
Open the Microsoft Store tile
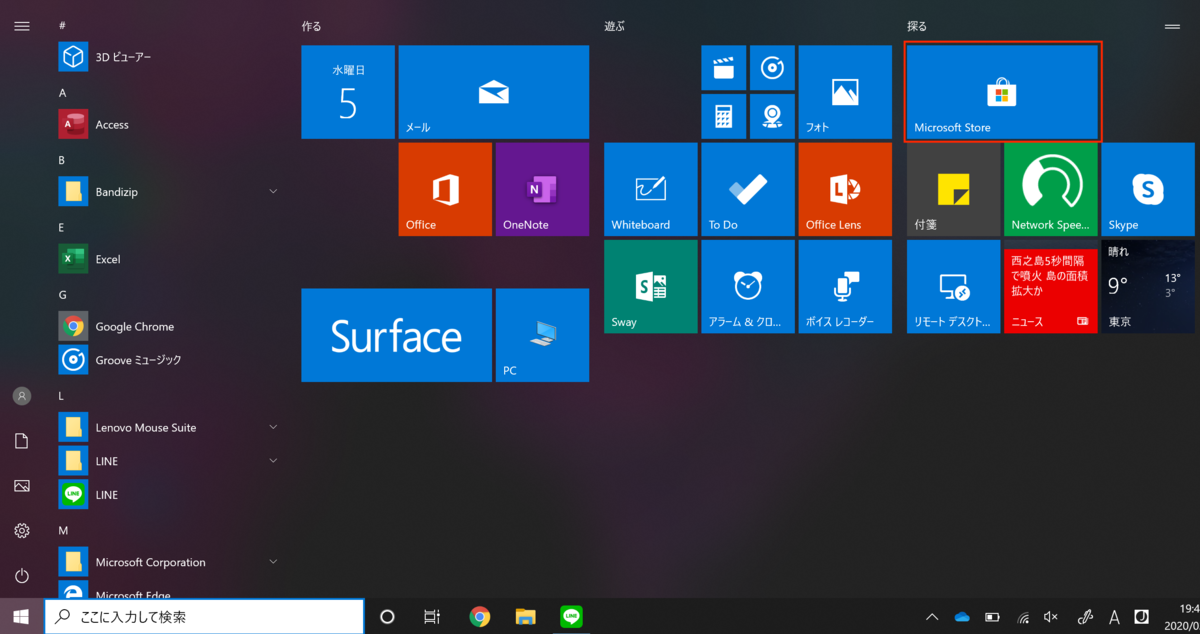1003,92
